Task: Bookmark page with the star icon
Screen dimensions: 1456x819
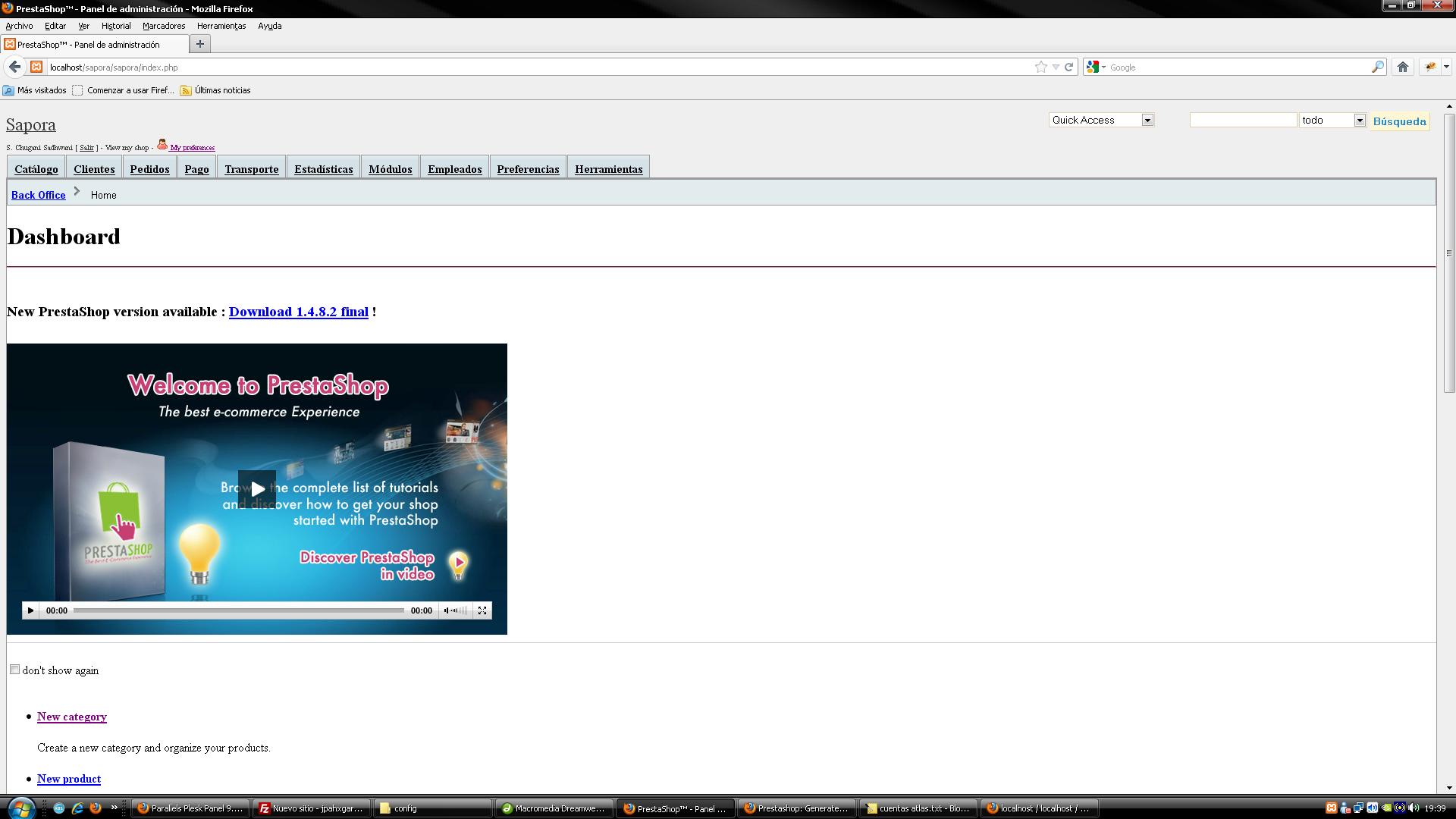Action: (x=1040, y=67)
